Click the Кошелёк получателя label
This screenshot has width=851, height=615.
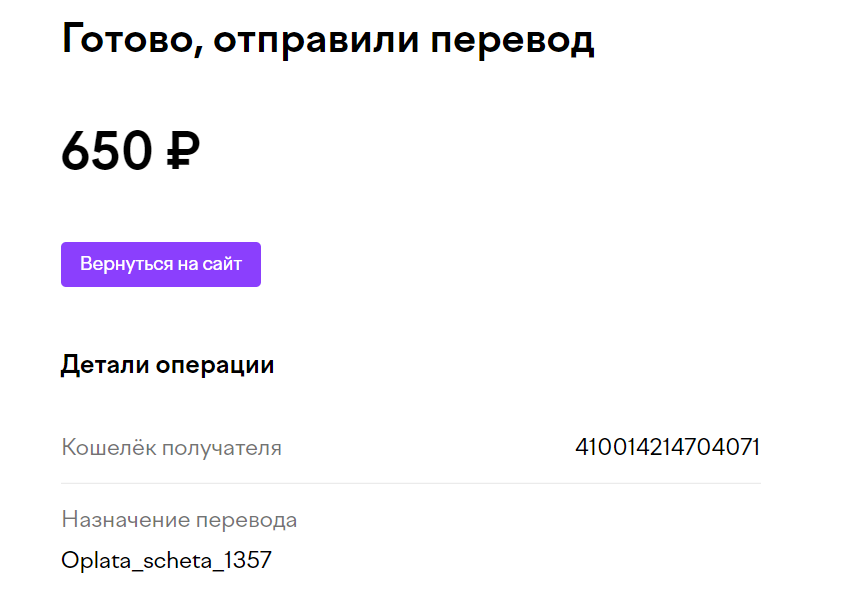172,448
